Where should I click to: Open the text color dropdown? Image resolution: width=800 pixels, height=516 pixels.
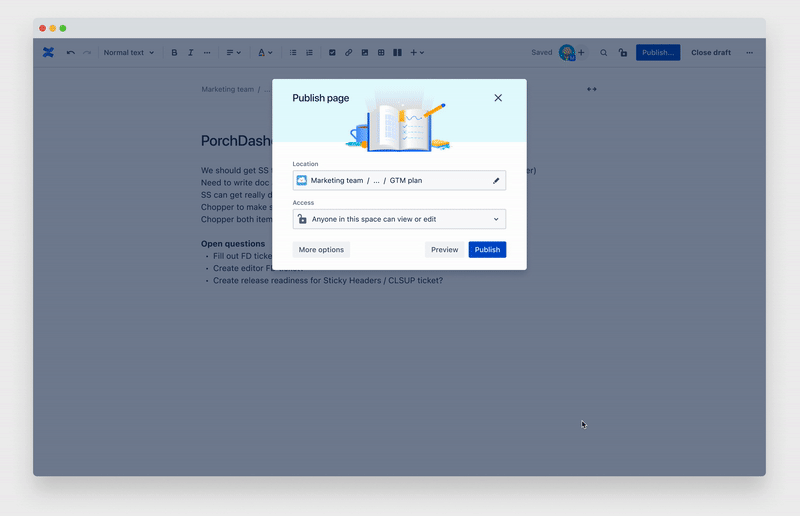pos(265,53)
